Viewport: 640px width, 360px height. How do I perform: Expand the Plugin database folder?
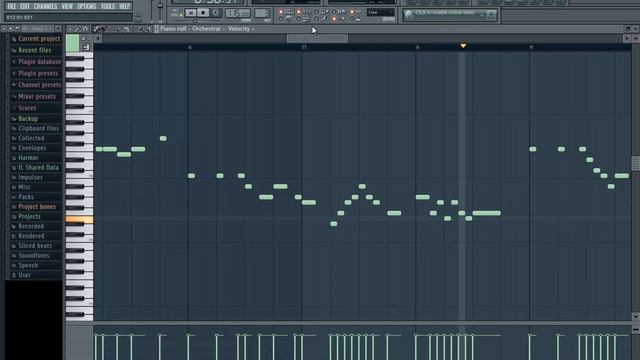[39, 62]
